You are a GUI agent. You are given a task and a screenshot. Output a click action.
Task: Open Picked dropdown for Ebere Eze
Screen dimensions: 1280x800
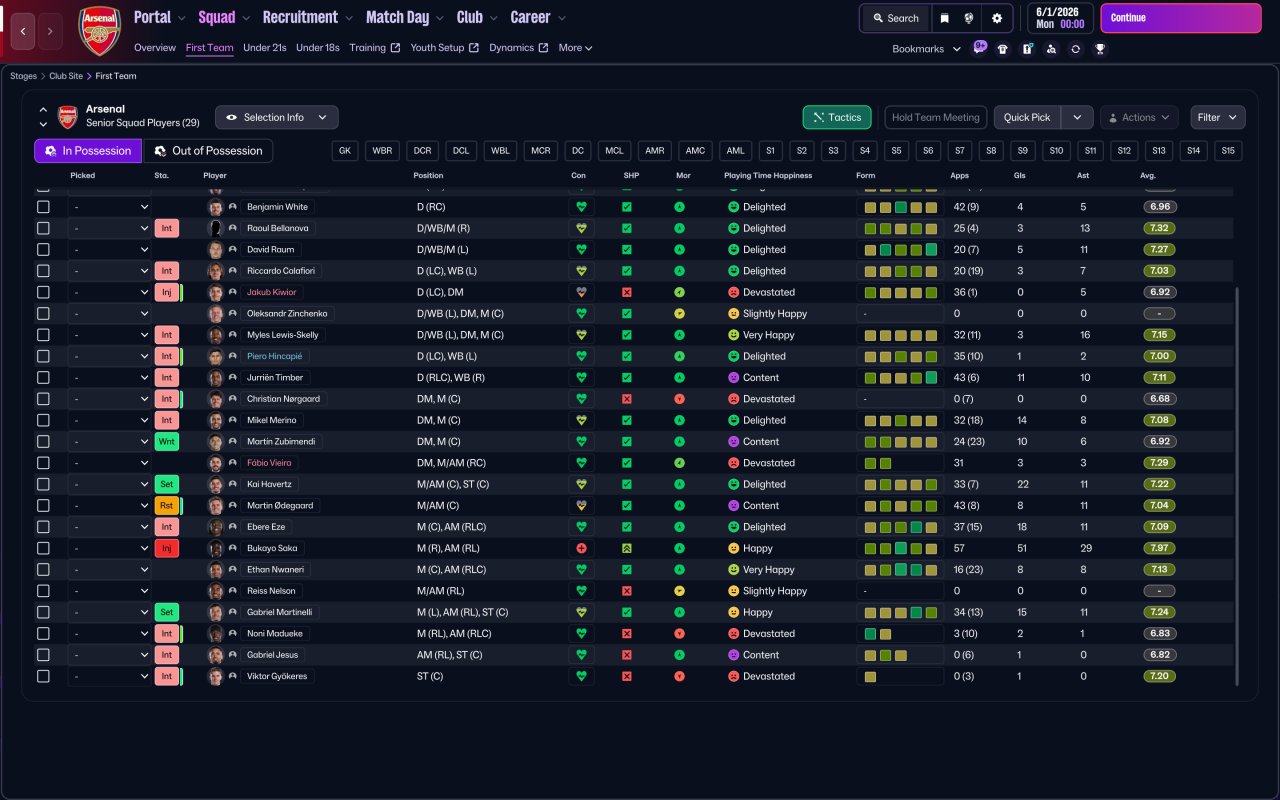tap(110, 527)
